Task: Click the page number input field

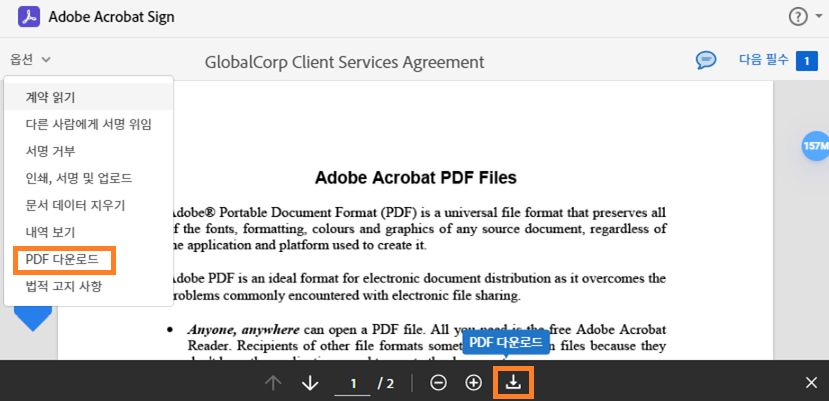Action: (353, 384)
